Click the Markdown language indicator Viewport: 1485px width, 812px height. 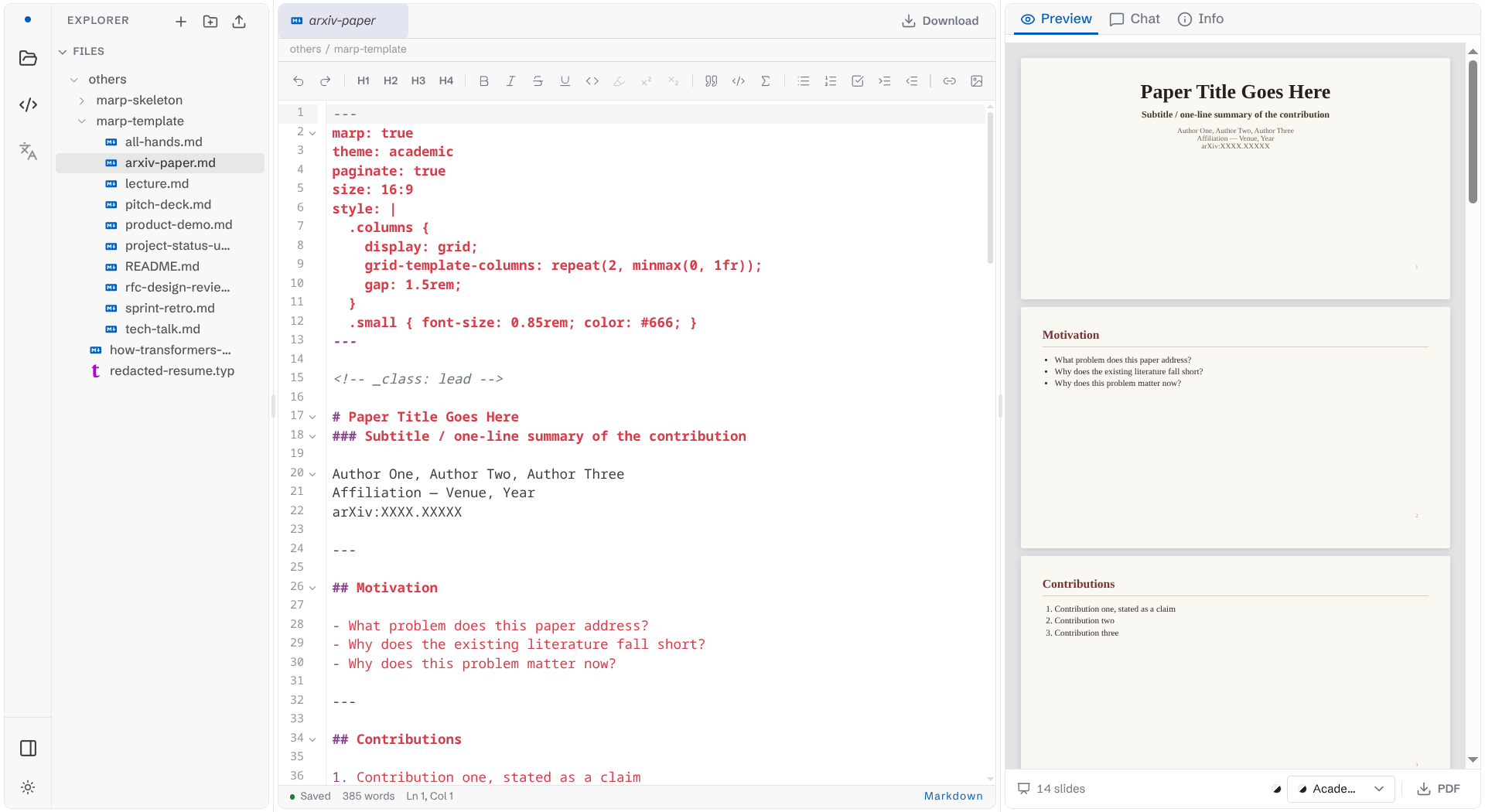click(x=954, y=796)
